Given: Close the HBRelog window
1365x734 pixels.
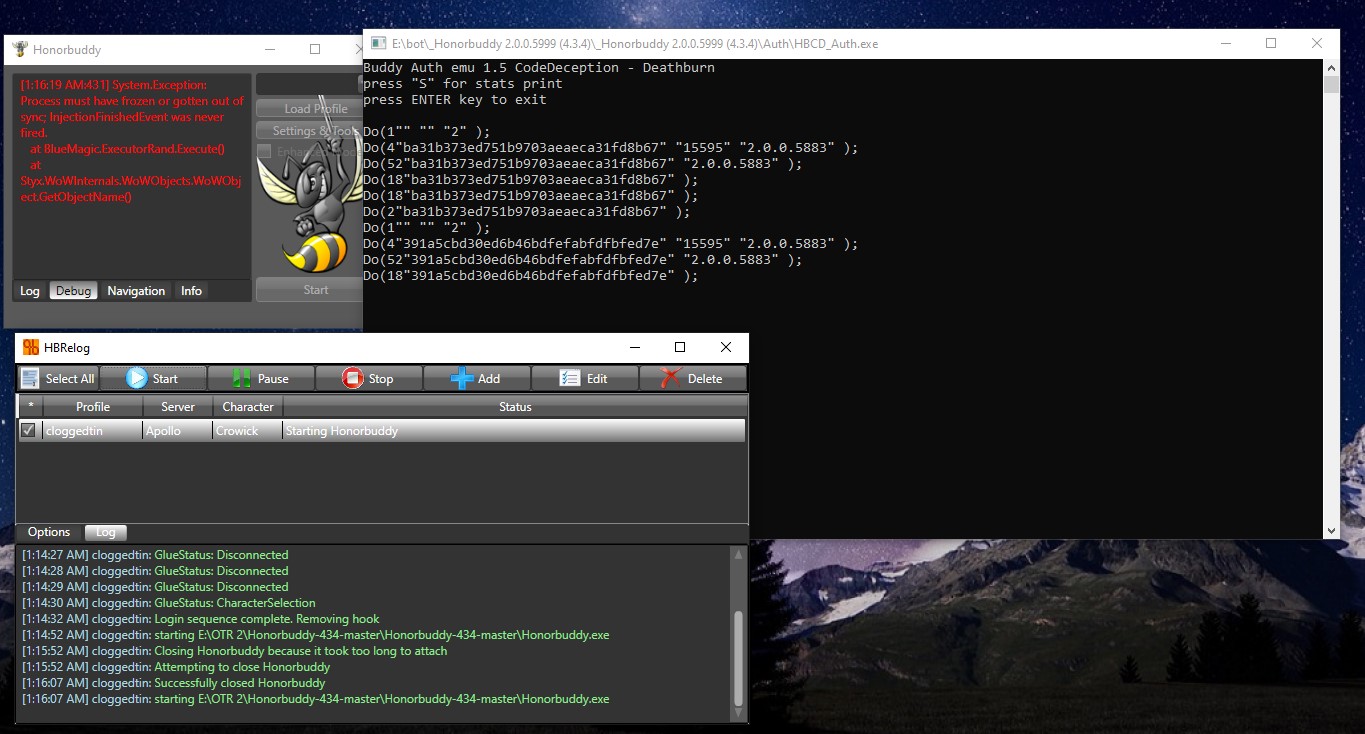Looking at the screenshot, I should click(x=726, y=347).
